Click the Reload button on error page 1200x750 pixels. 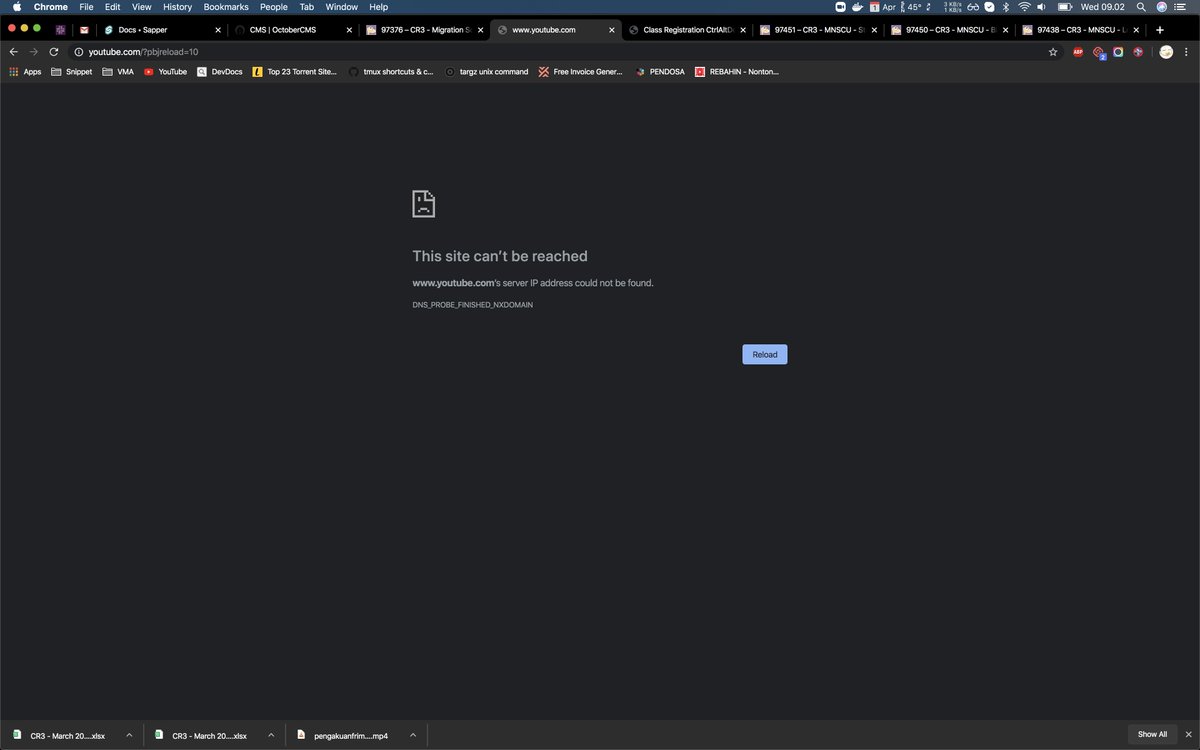coord(764,354)
